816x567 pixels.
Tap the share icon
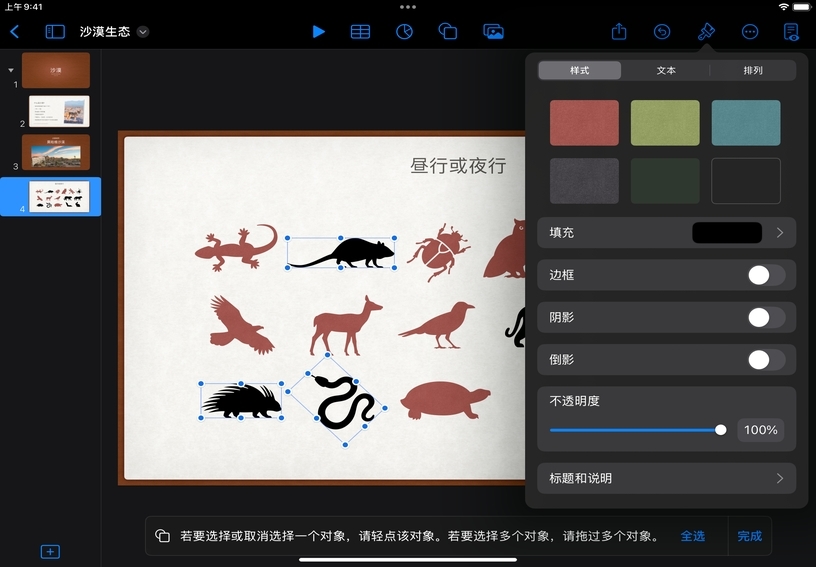point(619,32)
